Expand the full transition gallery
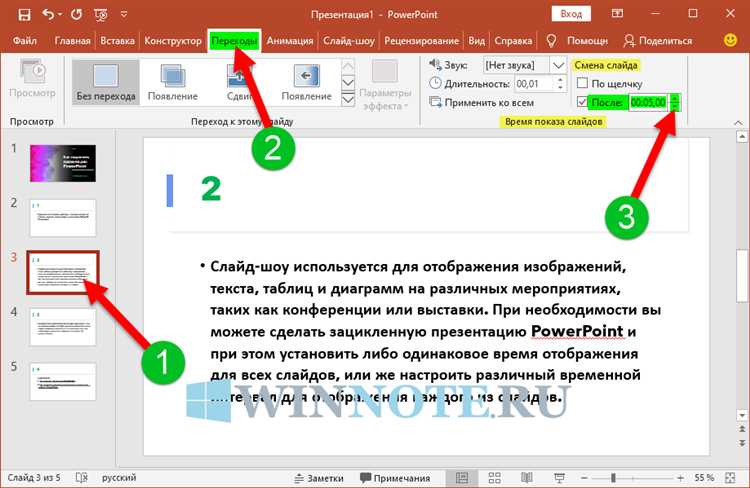The width and height of the screenshot is (750, 488). (x=348, y=99)
